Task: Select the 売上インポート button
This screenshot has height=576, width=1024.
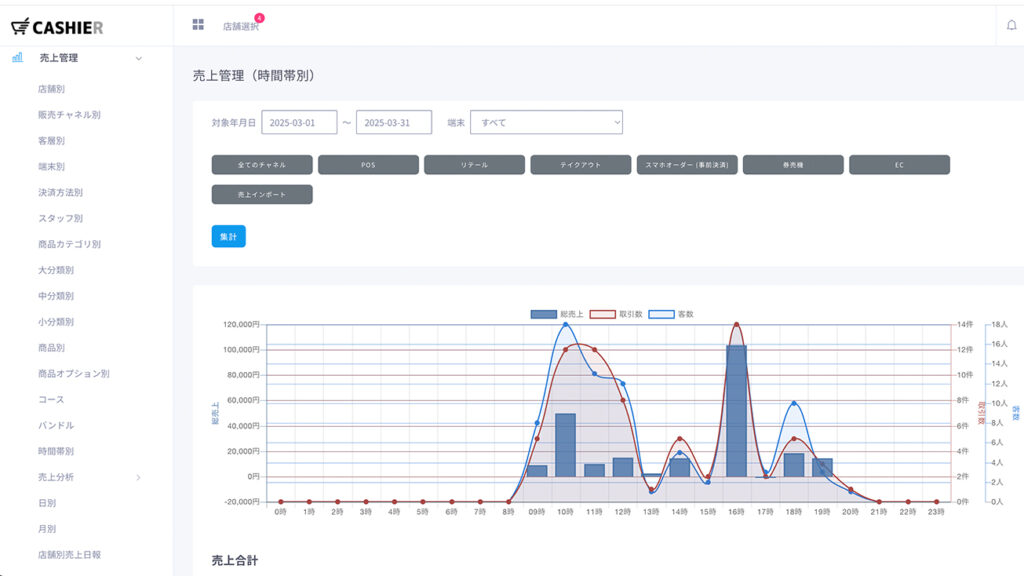Action: tap(262, 194)
